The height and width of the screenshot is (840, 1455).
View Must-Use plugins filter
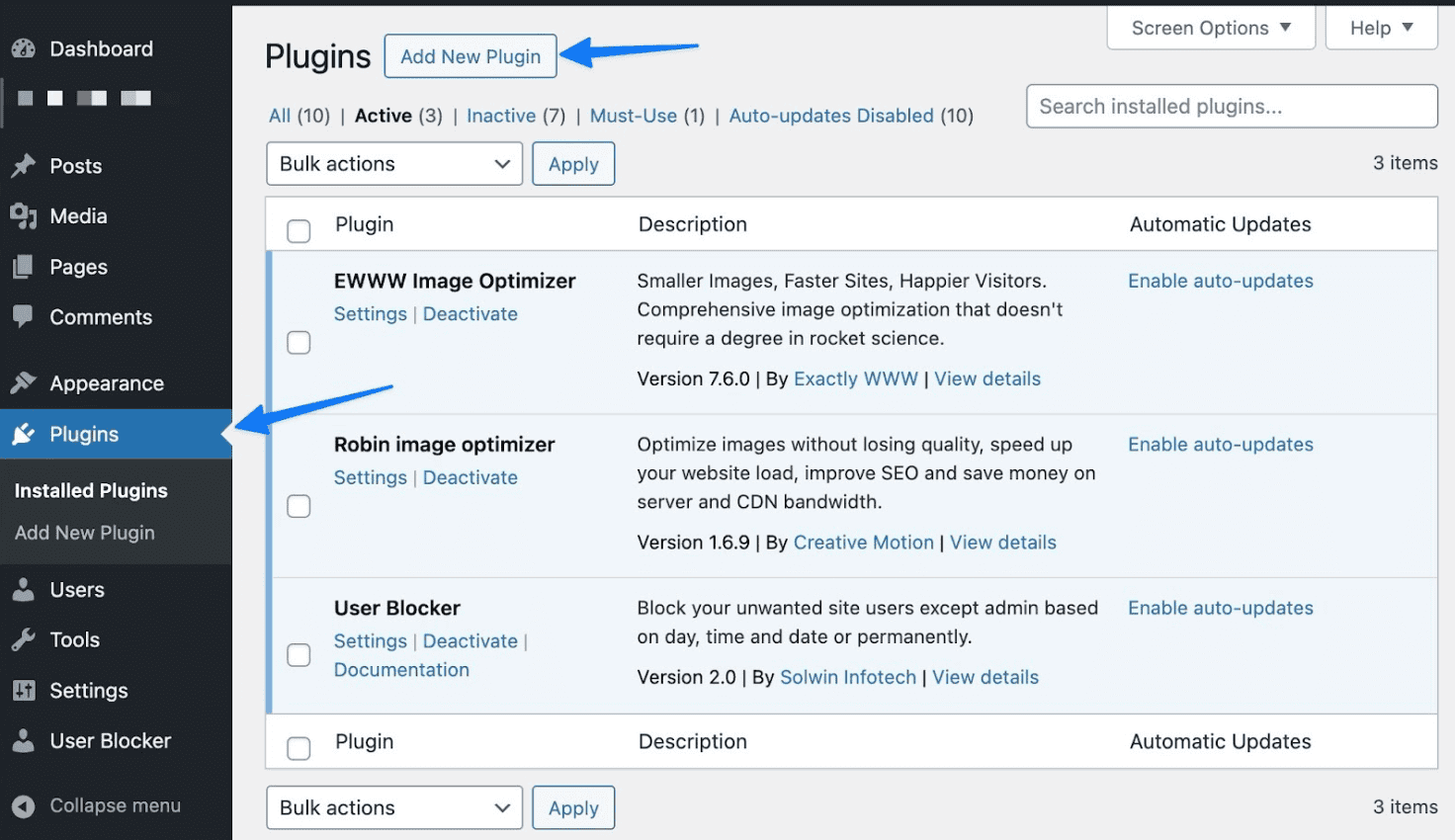pyautogui.click(x=634, y=116)
